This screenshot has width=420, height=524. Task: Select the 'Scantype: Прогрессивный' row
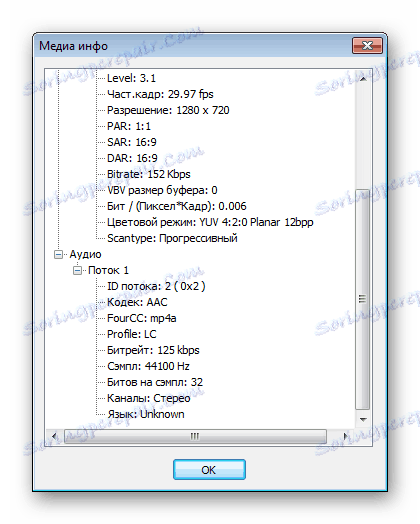tap(172, 239)
